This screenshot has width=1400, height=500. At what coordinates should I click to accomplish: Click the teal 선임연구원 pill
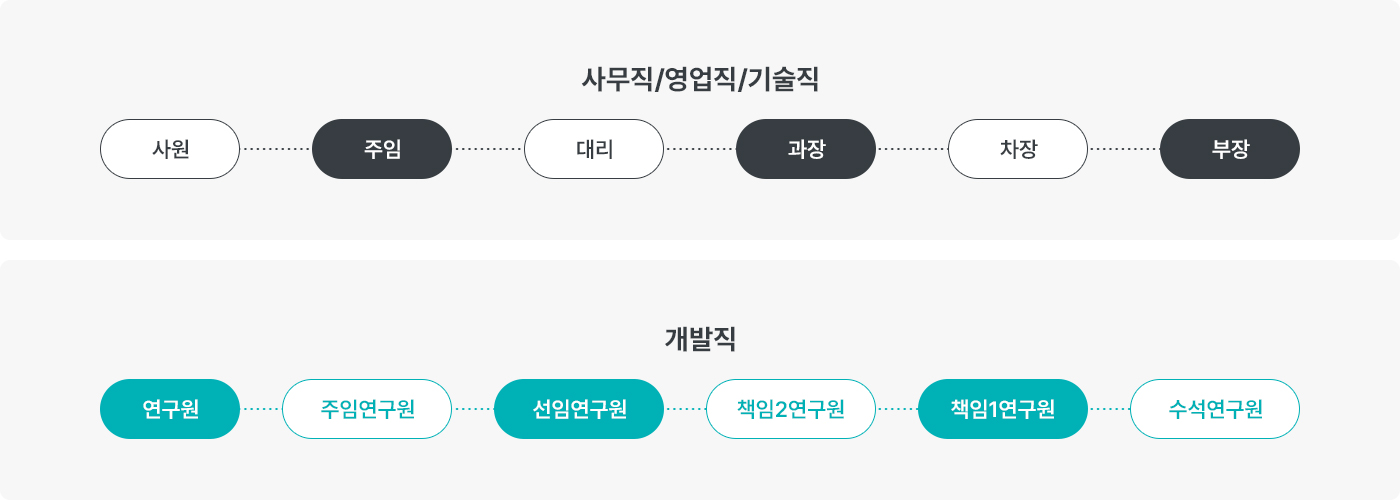(x=579, y=409)
